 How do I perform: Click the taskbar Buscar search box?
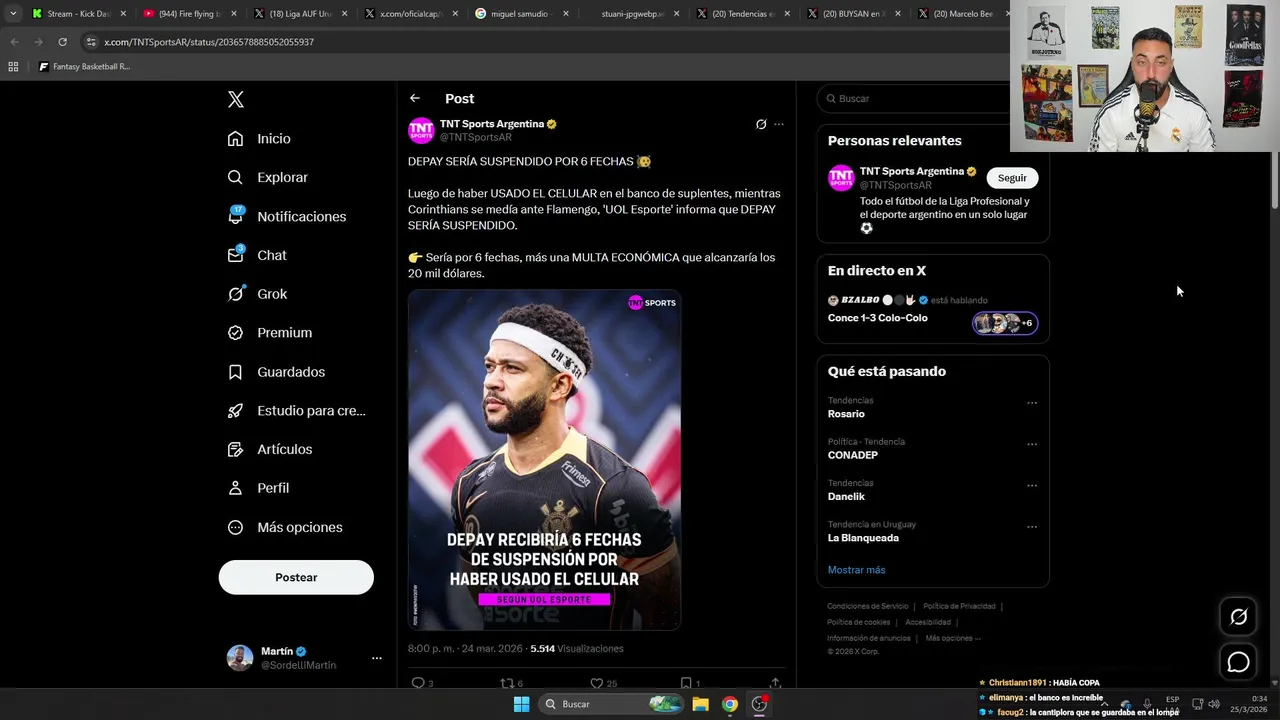click(x=612, y=704)
